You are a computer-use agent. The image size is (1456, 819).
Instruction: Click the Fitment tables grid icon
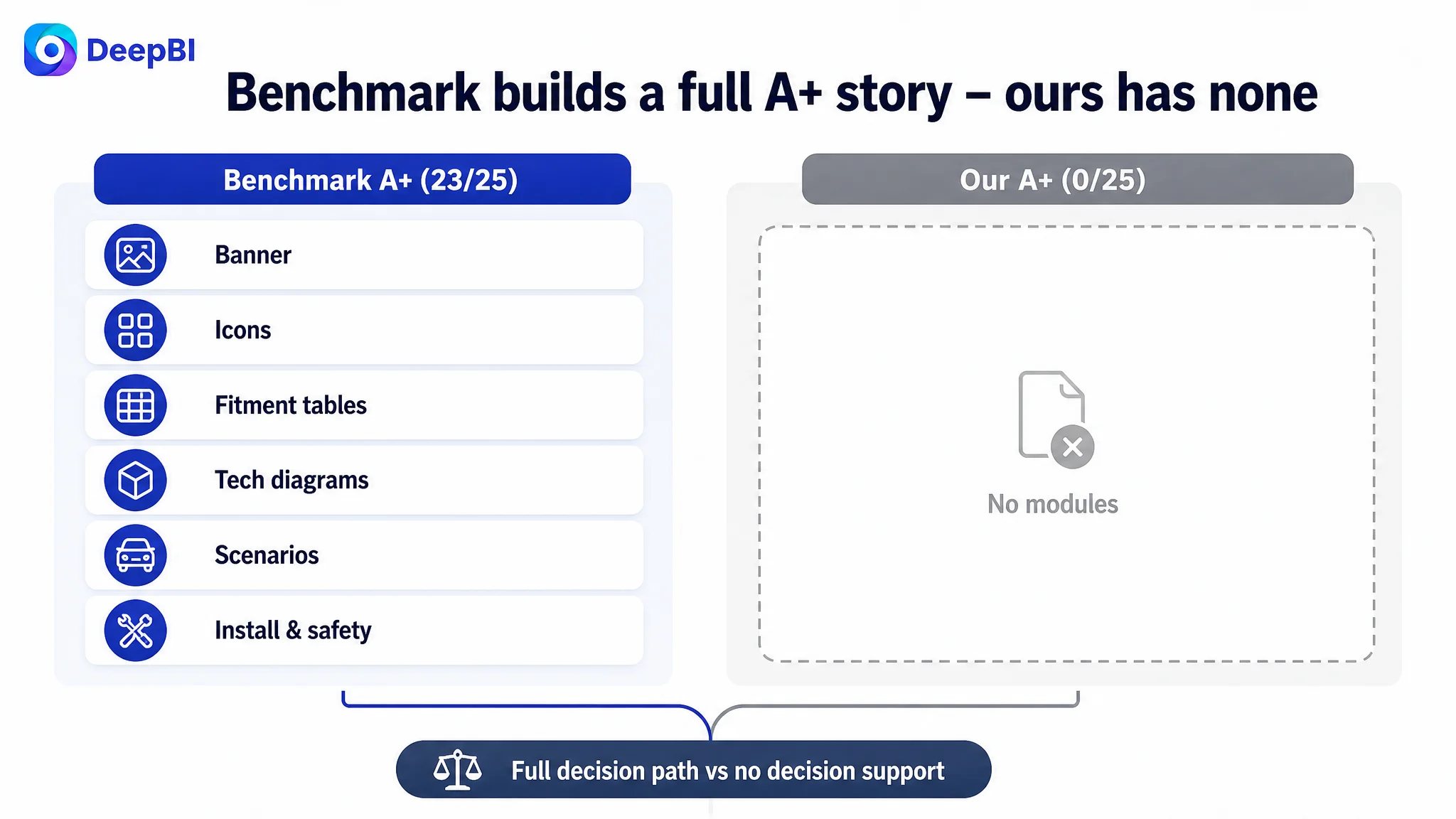coord(135,405)
